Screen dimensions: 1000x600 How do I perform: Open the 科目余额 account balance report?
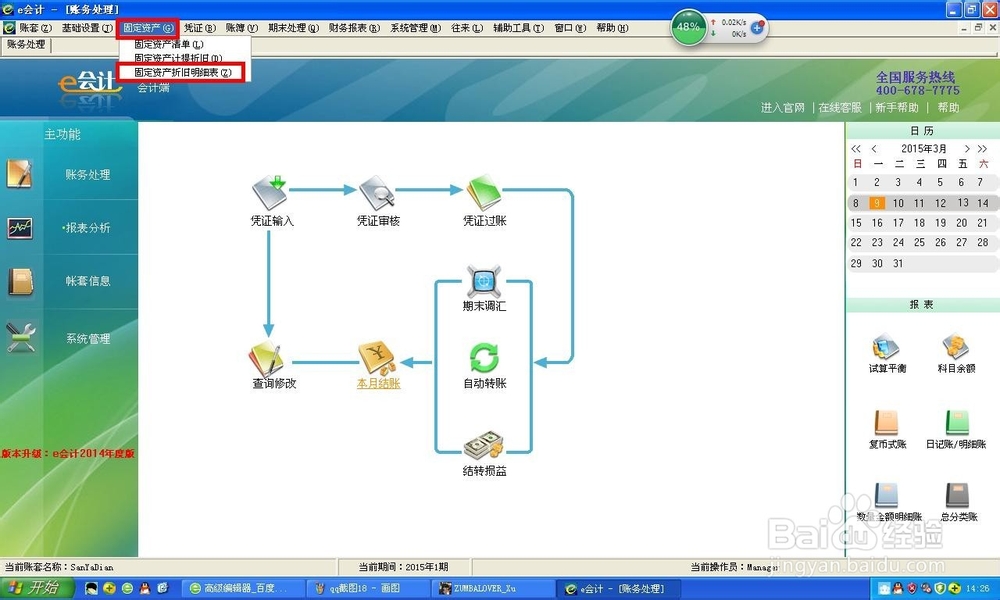tap(955, 347)
